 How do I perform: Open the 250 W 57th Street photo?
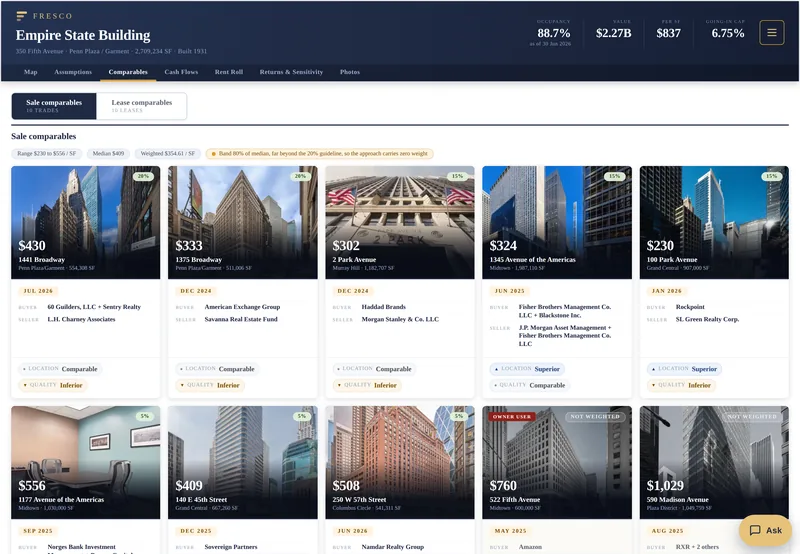click(400, 462)
